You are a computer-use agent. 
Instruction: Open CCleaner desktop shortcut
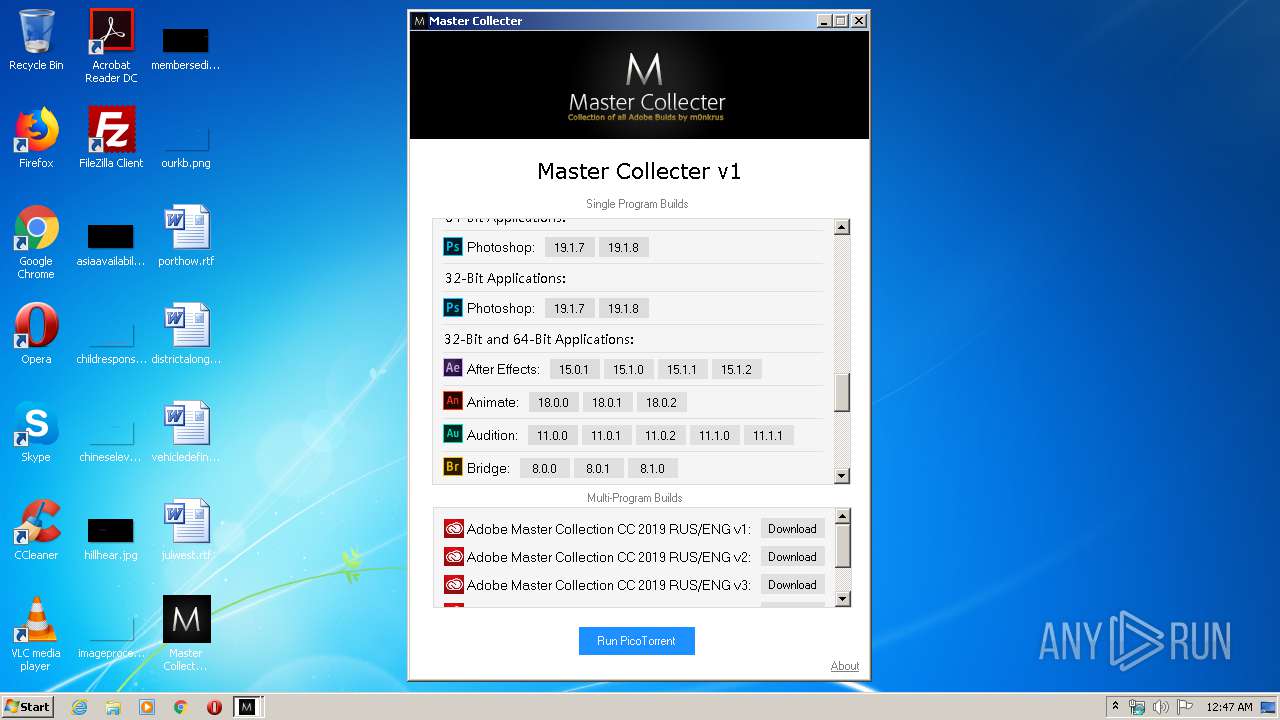[36, 530]
